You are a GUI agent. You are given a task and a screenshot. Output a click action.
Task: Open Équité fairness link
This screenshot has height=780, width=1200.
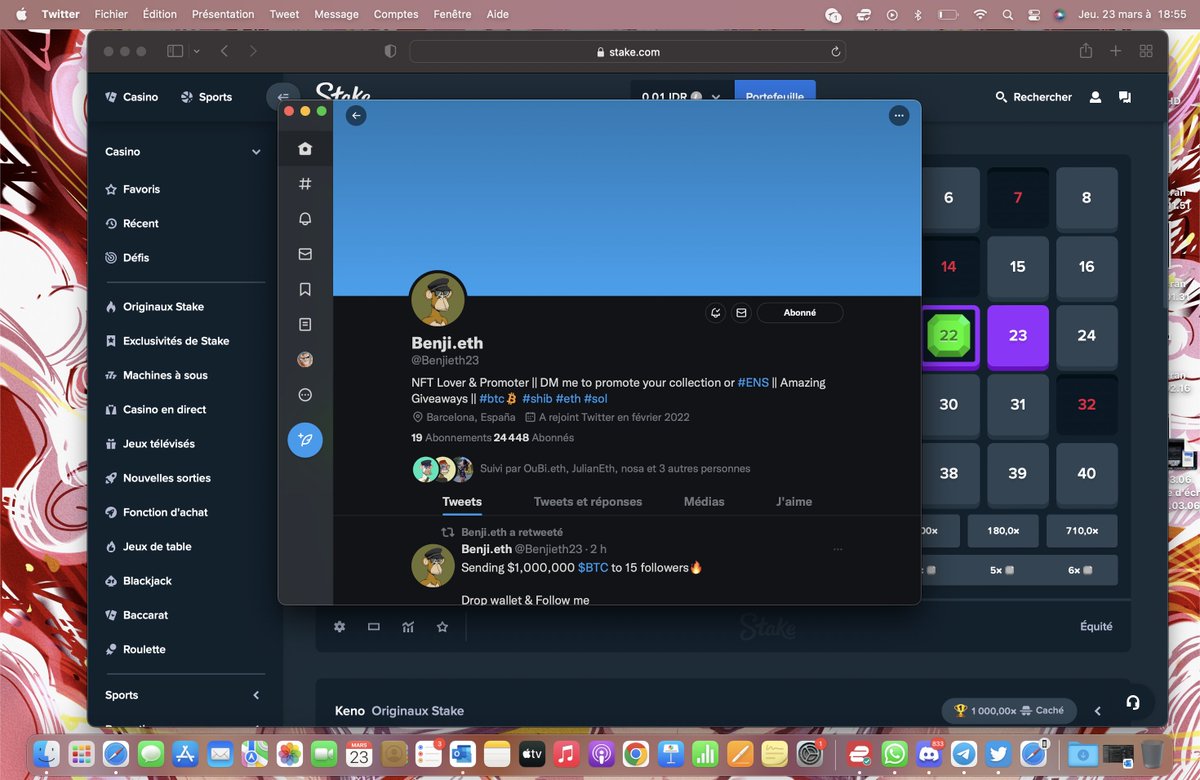tap(1096, 627)
